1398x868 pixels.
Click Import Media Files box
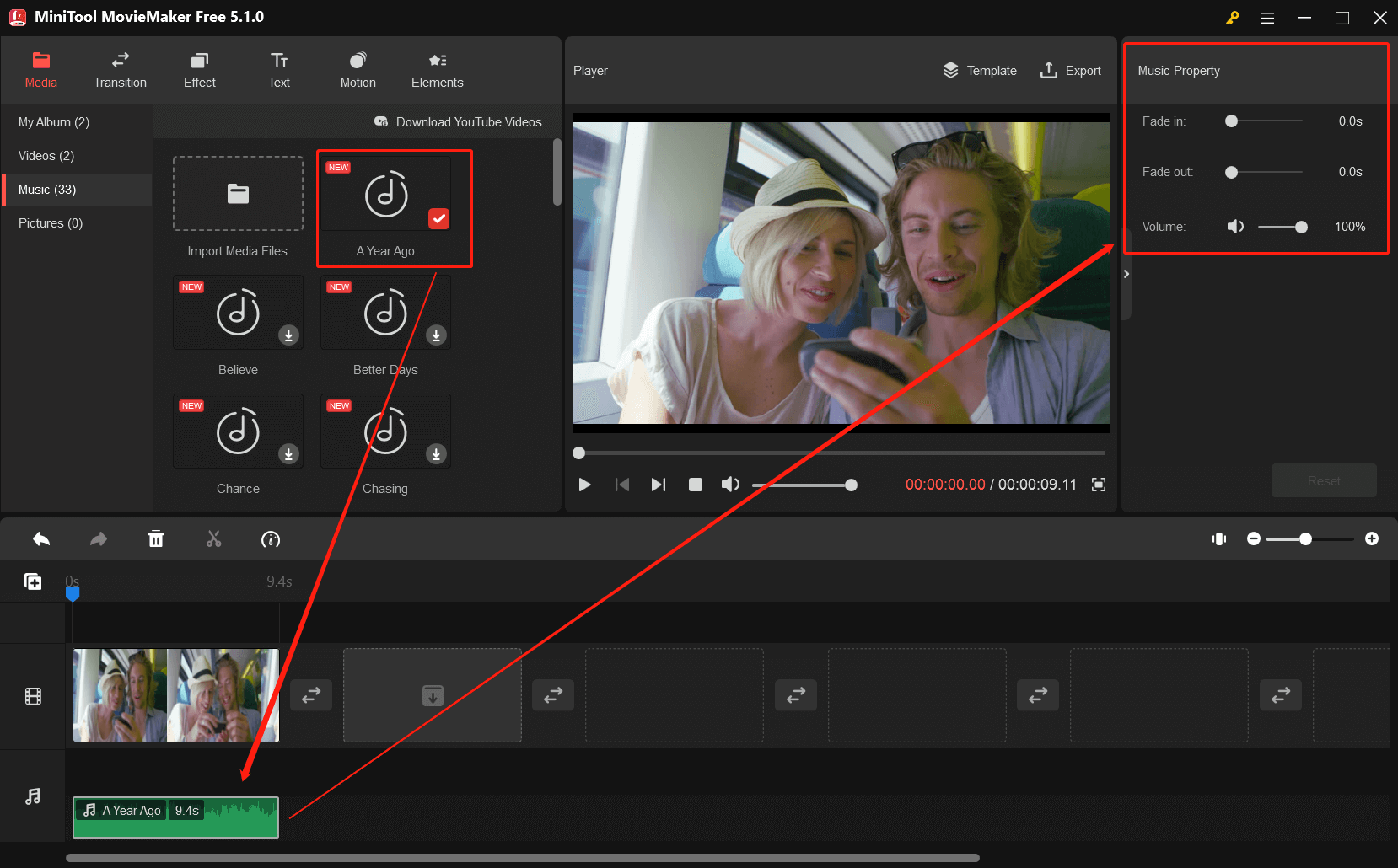[x=238, y=194]
